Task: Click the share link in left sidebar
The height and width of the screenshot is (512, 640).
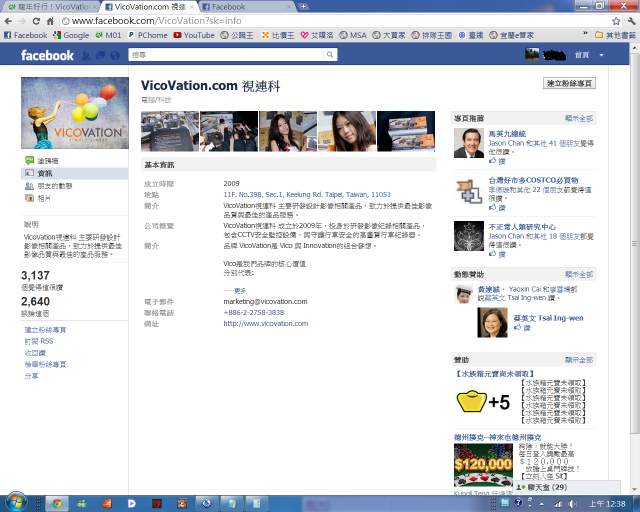Action: click(x=31, y=376)
